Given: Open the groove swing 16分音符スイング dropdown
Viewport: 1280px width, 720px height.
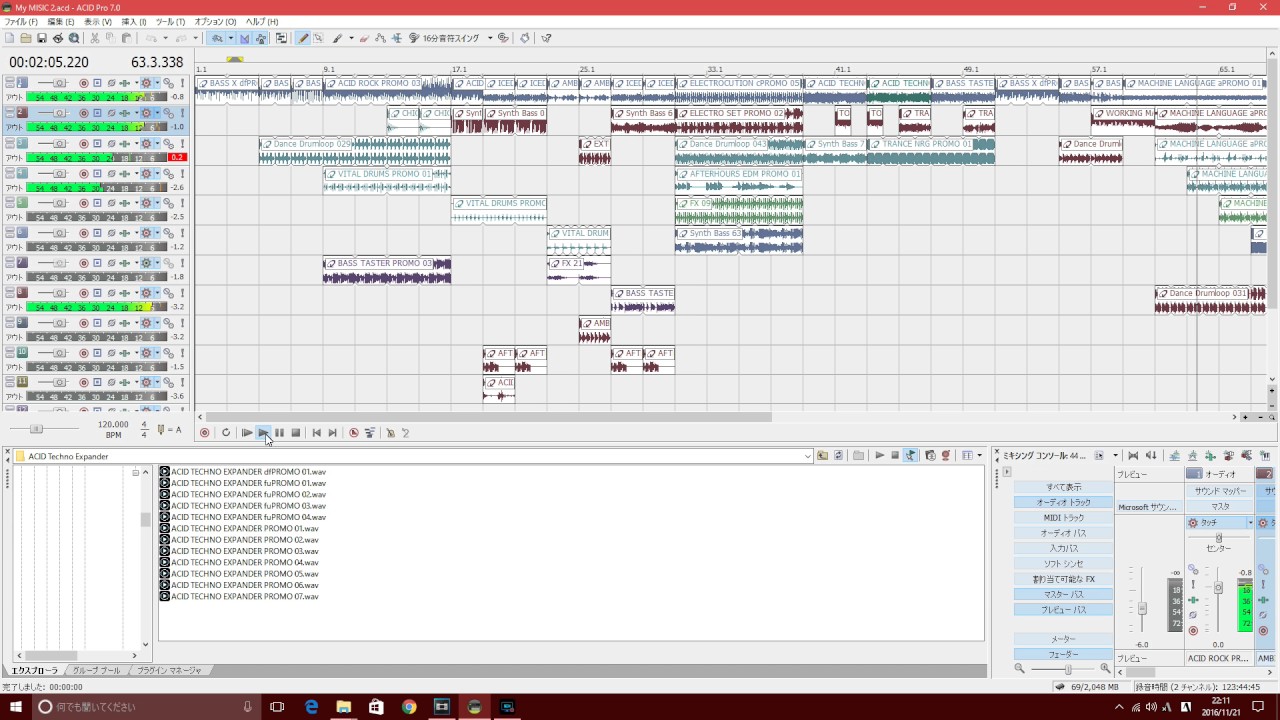Looking at the screenshot, I should point(490,38).
